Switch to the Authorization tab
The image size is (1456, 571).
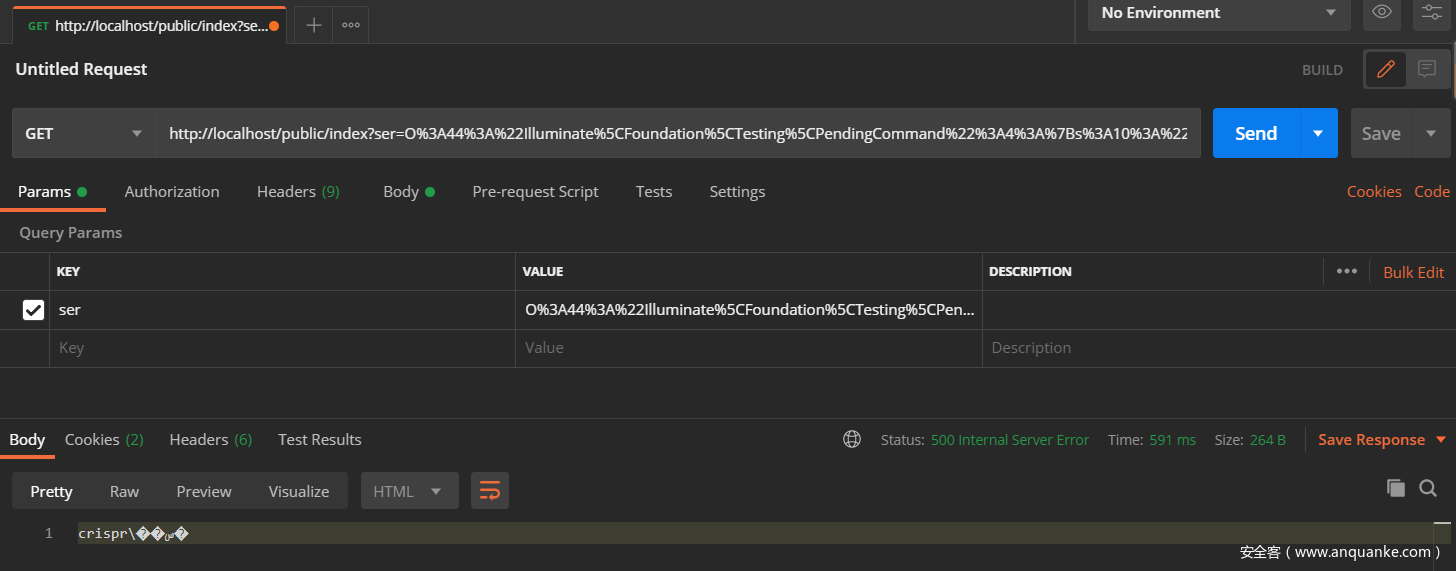click(x=172, y=192)
